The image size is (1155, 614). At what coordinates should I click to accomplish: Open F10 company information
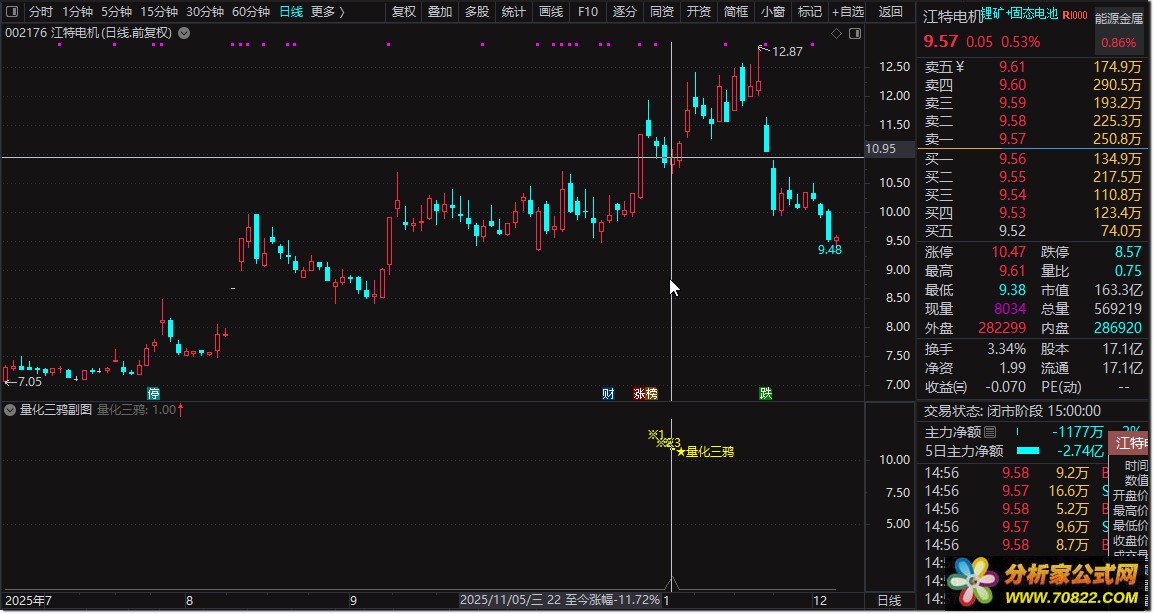(588, 12)
